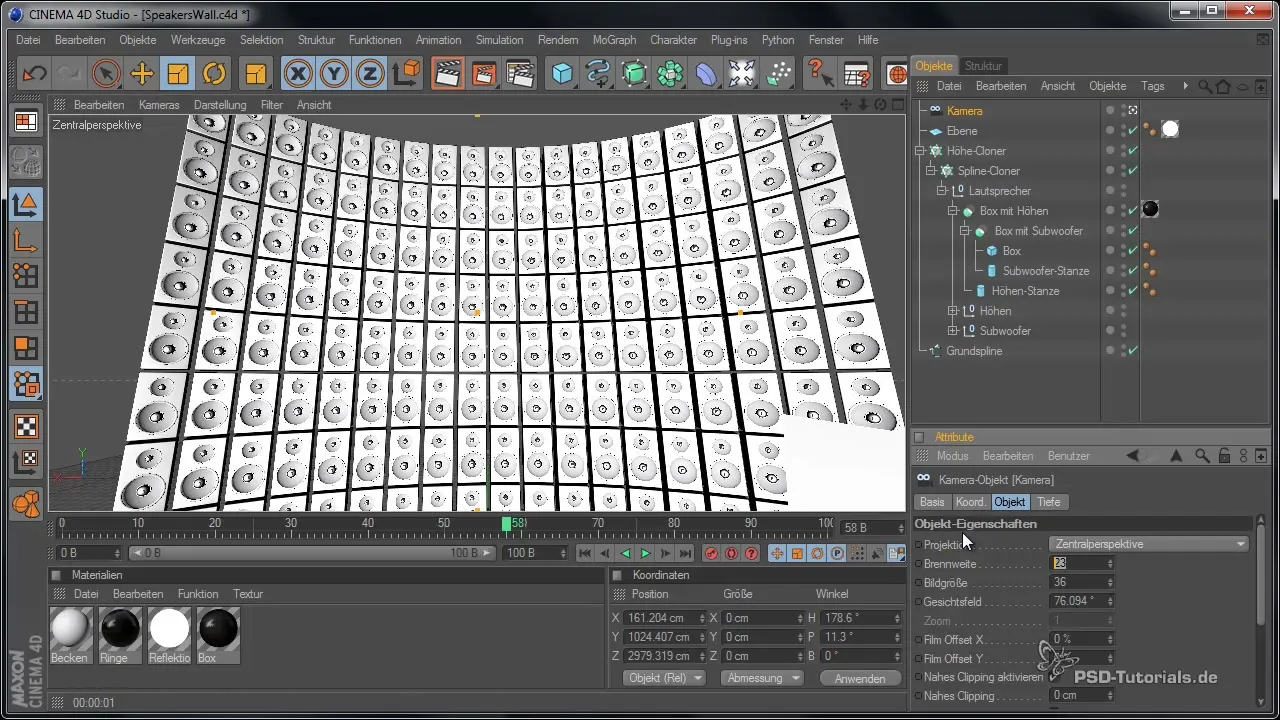Open the Simulation menu

pyautogui.click(x=499, y=40)
